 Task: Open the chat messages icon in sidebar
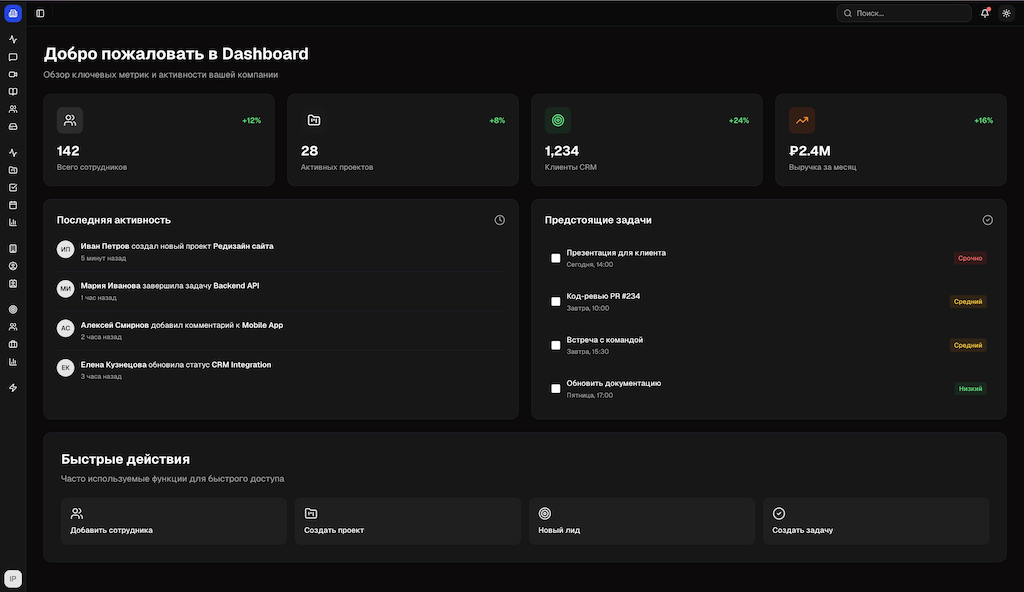tap(13, 57)
